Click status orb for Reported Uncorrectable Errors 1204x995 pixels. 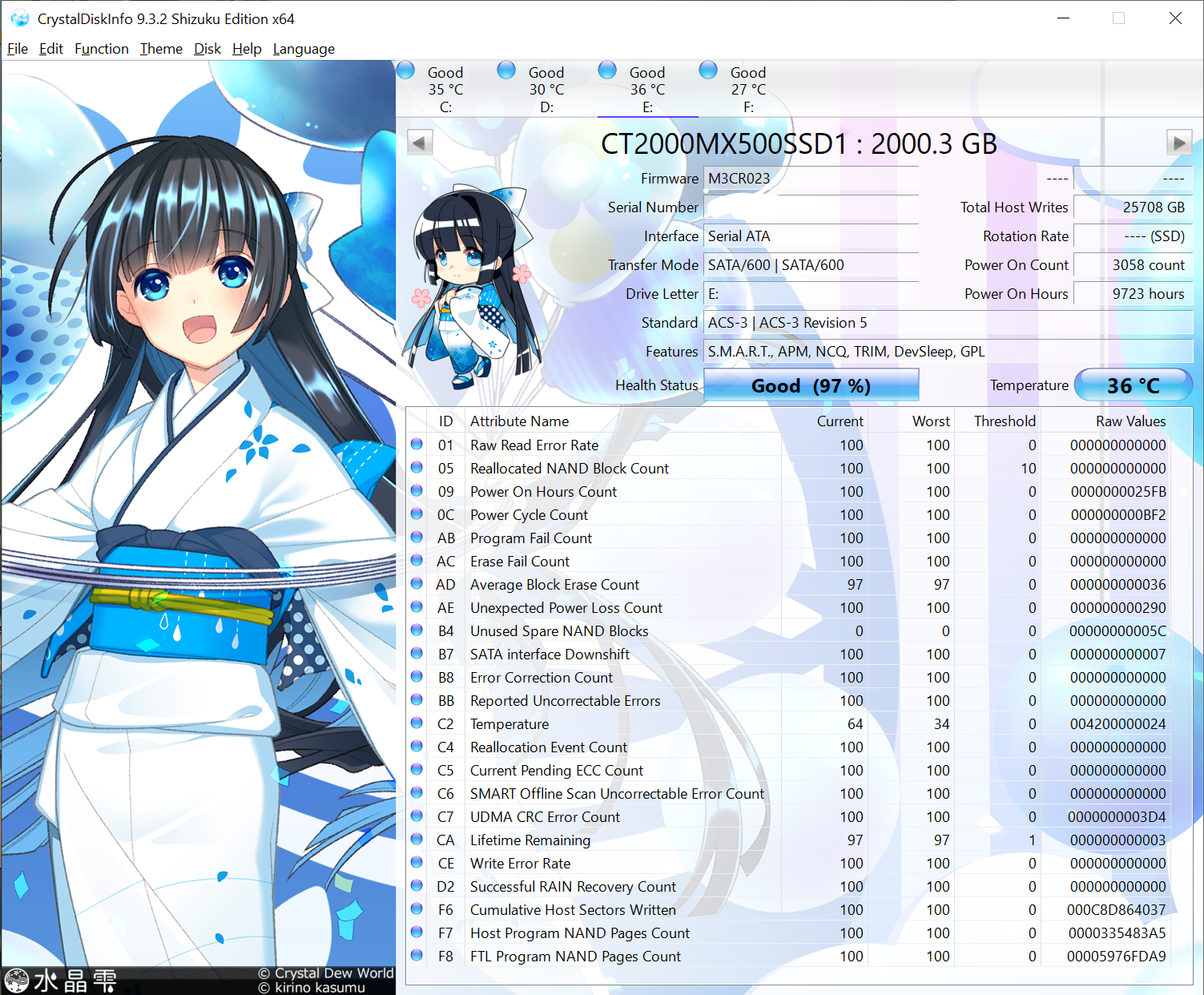click(417, 699)
